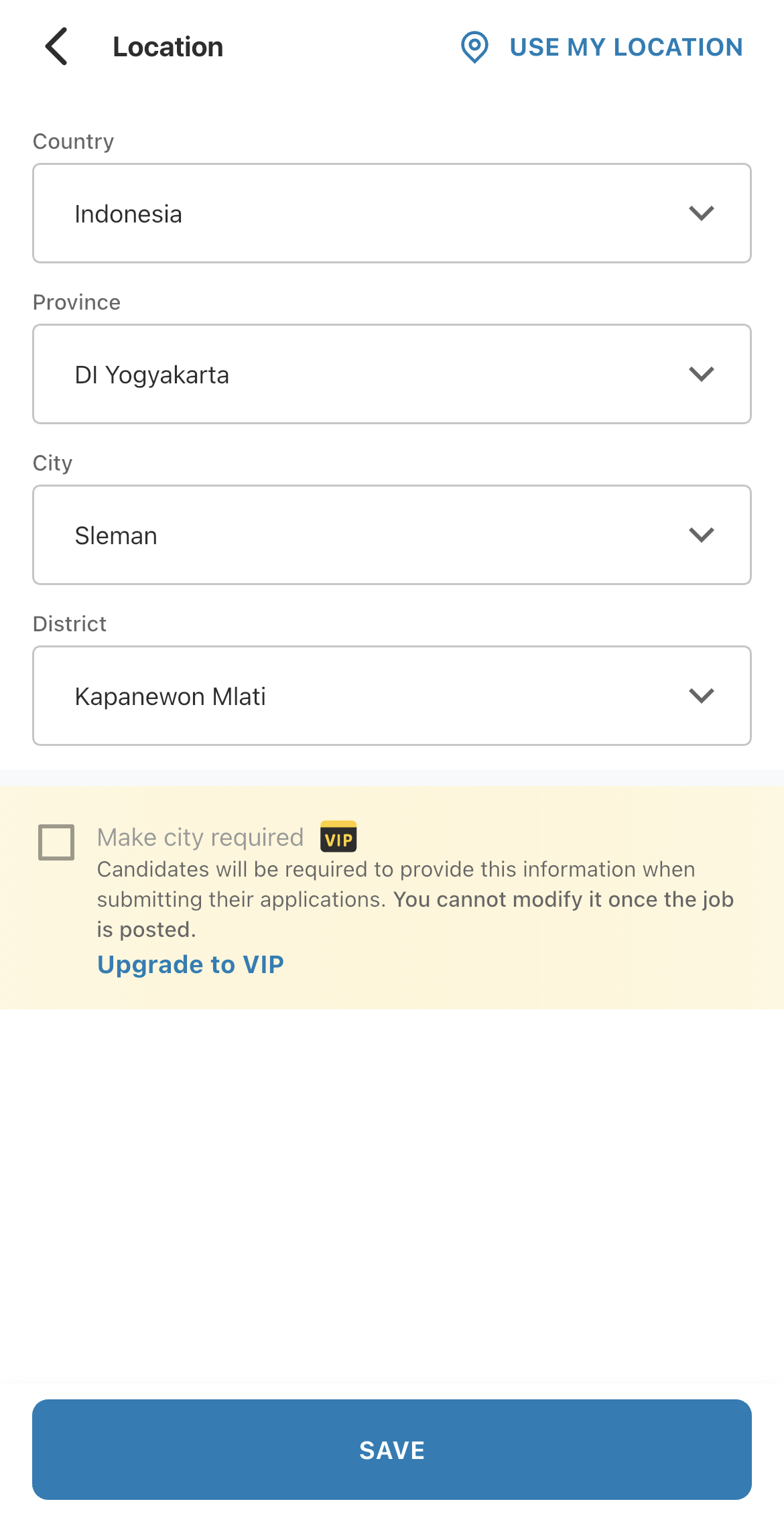The image size is (784, 1524).
Task: Expand the Country chevron arrow
Action: click(x=702, y=213)
